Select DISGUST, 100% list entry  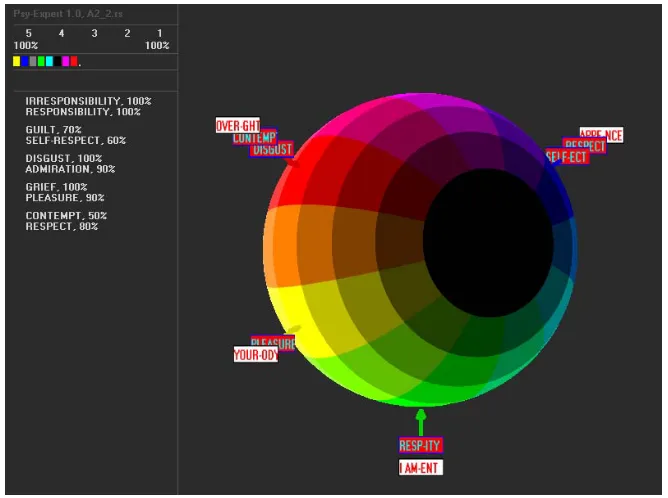(63, 158)
